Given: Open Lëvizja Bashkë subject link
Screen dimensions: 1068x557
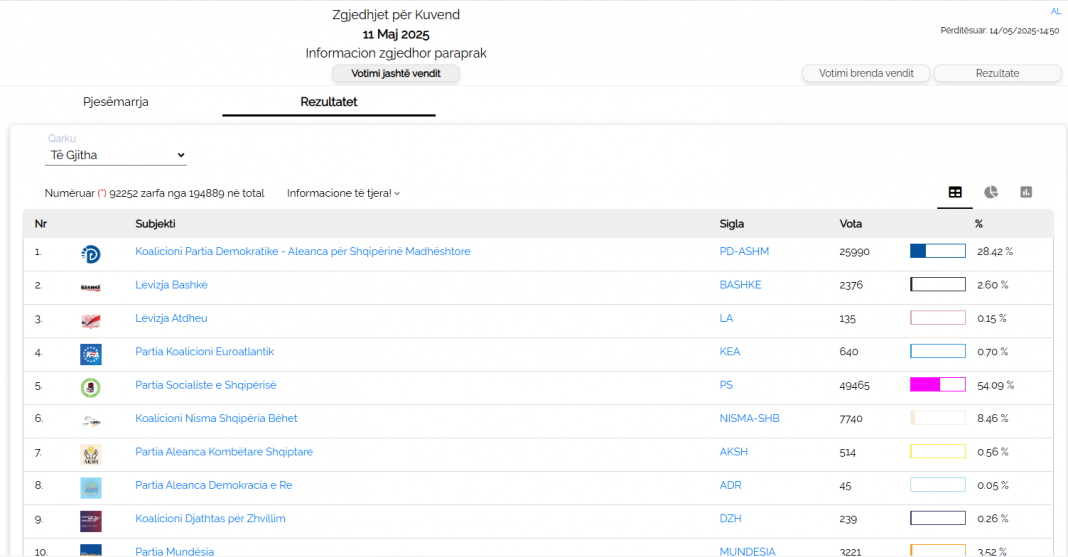Looking at the screenshot, I should [171, 285].
